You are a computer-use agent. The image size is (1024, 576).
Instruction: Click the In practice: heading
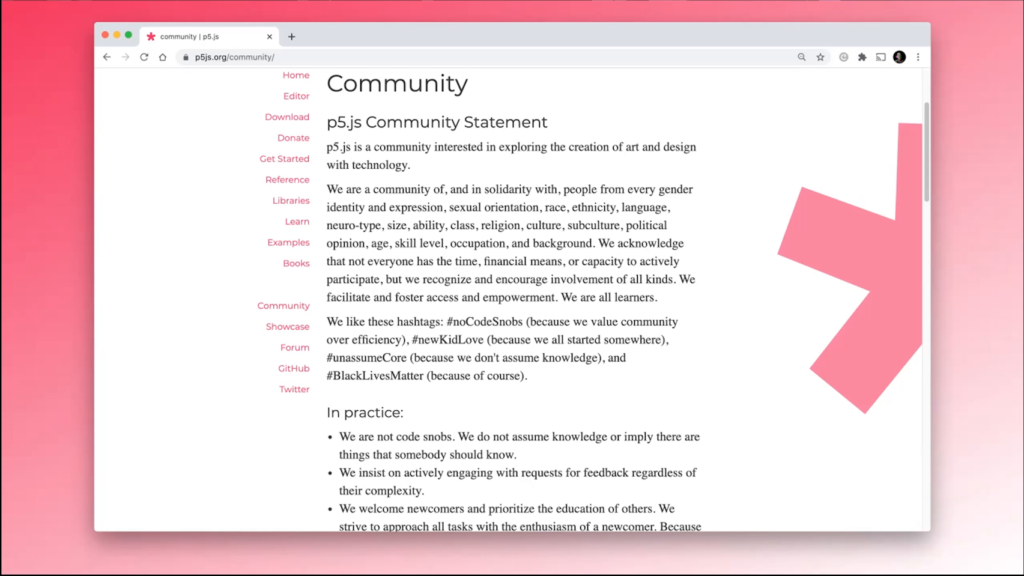(x=365, y=413)
